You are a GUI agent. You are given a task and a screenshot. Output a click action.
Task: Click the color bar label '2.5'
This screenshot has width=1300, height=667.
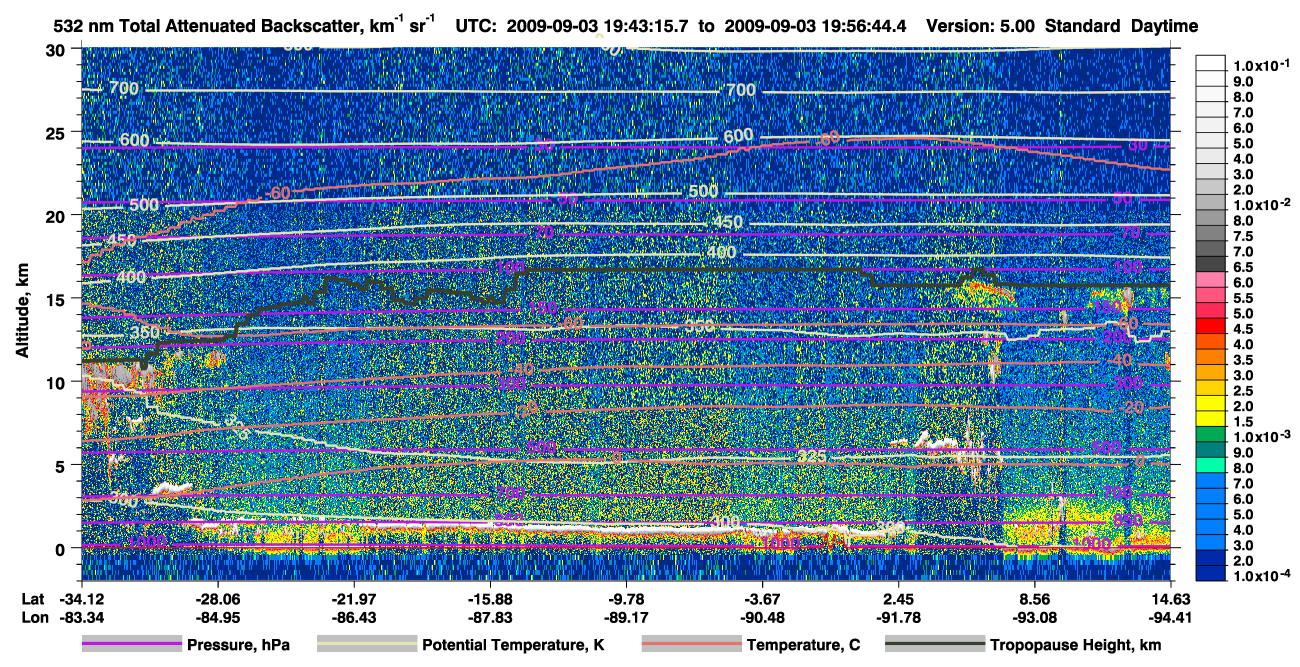(1244, 390)
